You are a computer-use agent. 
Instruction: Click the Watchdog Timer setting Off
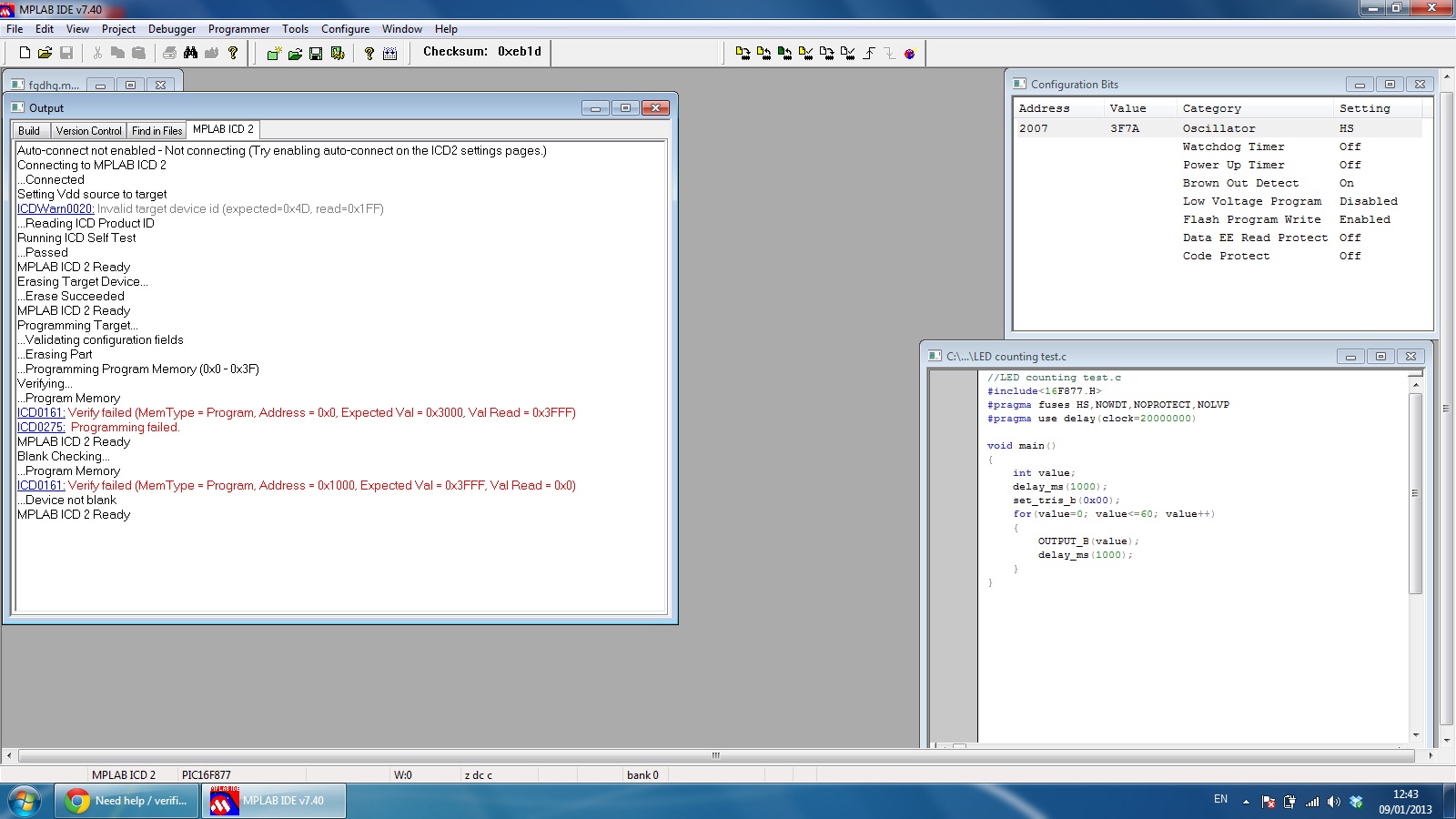[1350, 147]
